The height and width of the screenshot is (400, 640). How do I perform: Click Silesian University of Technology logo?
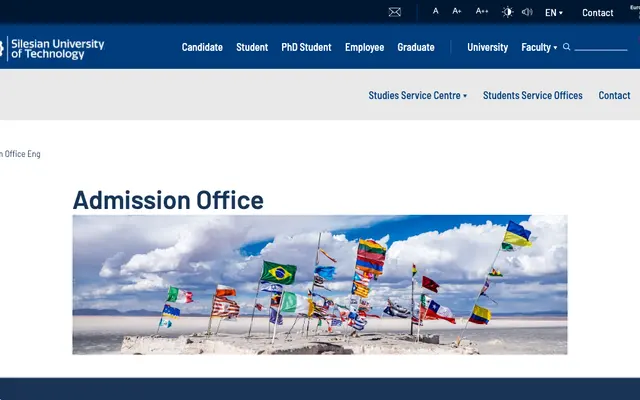pyautogui.click(x=52, y=49)
